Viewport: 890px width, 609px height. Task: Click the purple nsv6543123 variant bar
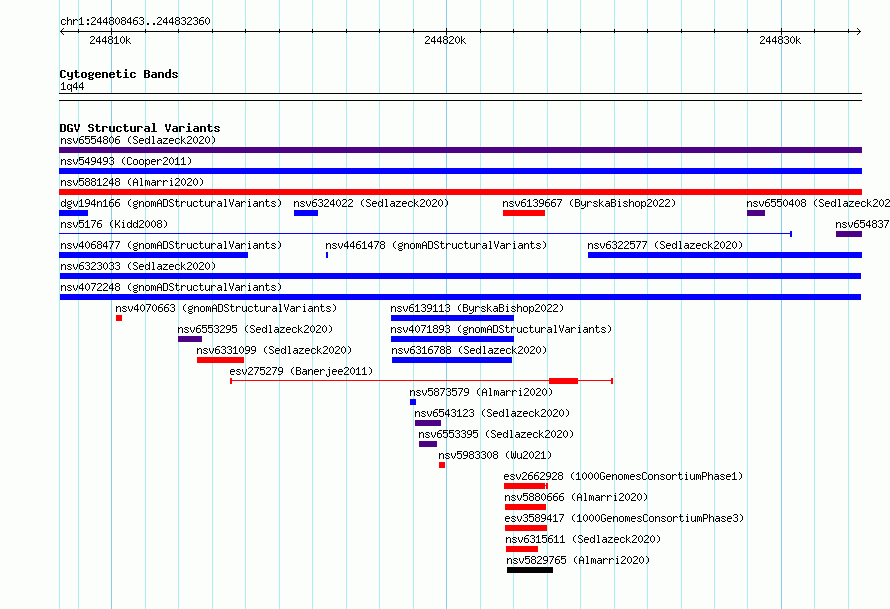click(x=428, y=423)
